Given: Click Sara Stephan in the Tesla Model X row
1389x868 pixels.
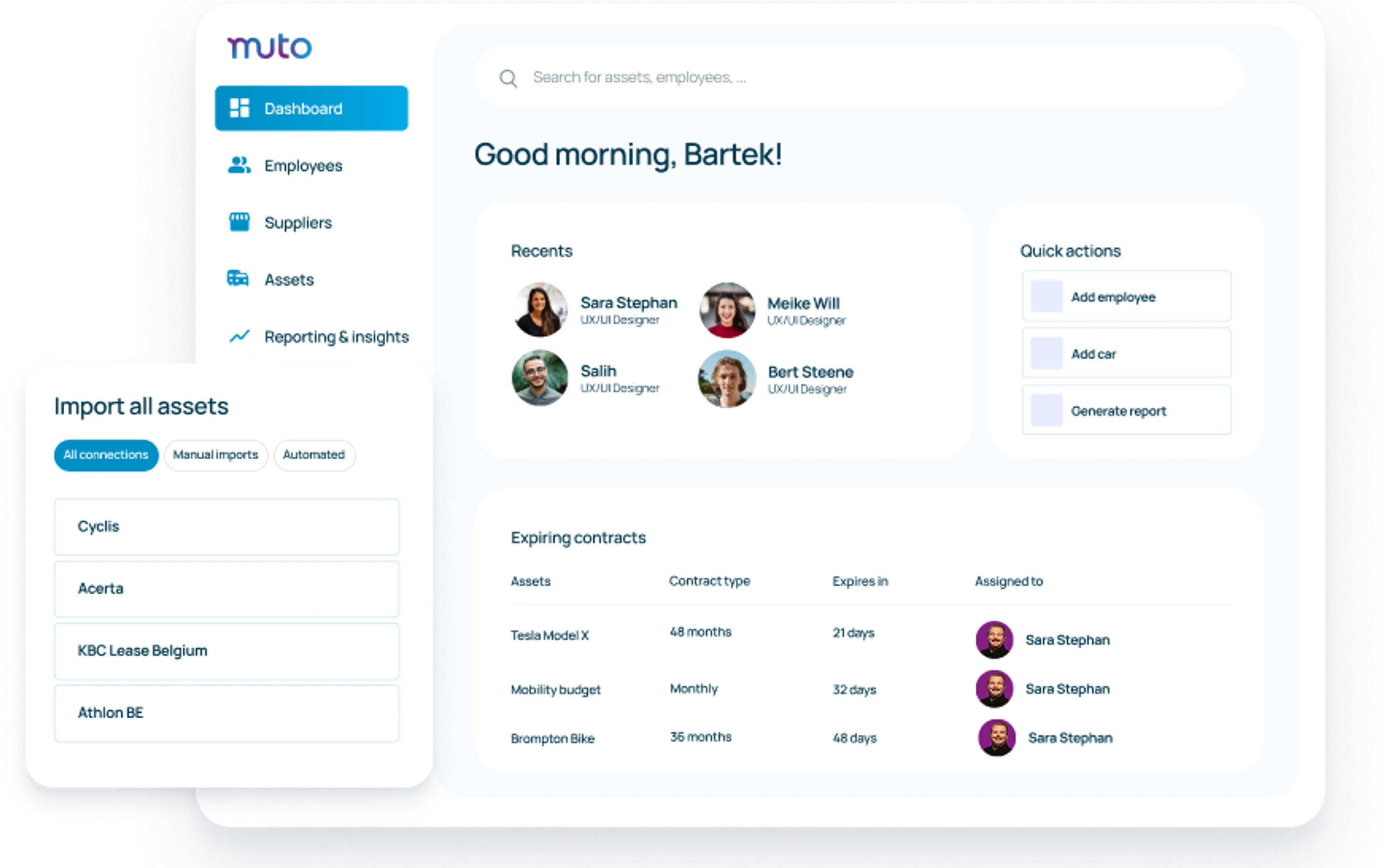Looking at the screenshot, I should tap(1068, 640).
